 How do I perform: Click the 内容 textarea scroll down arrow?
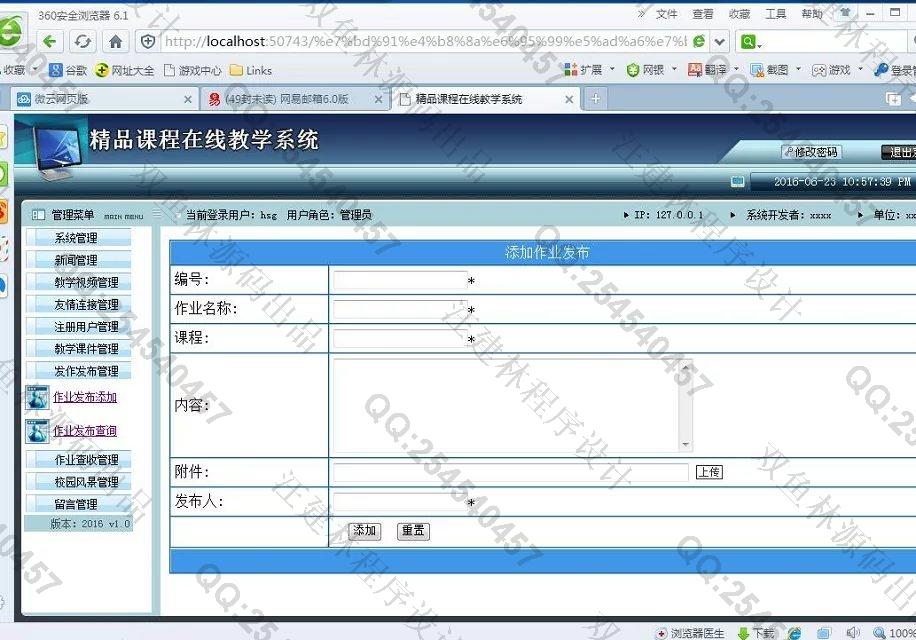pyautogui.click(x=686, y=445)
